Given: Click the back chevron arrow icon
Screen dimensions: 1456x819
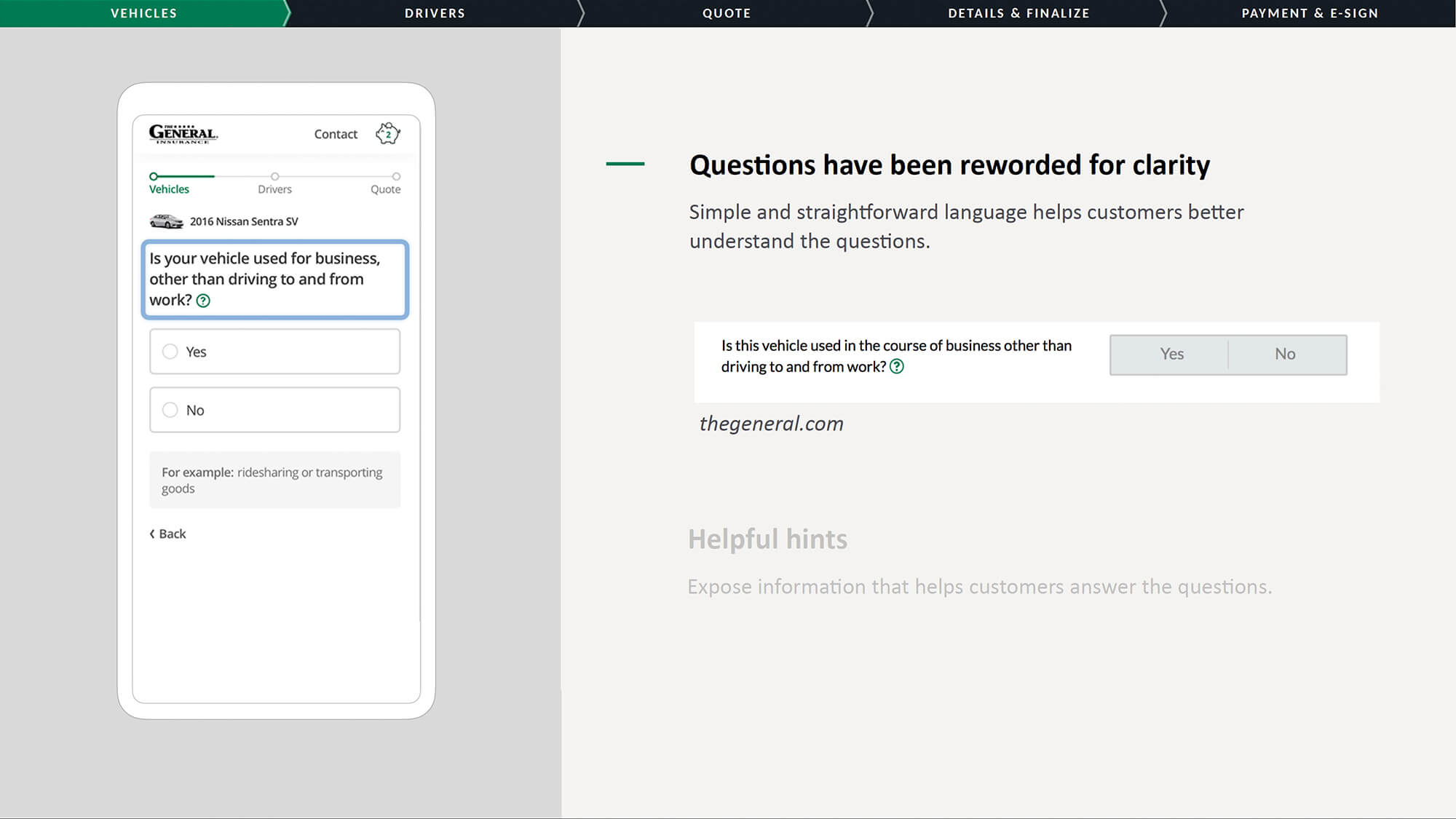Looking at the screenshot, I should click(x=152, y=534).
